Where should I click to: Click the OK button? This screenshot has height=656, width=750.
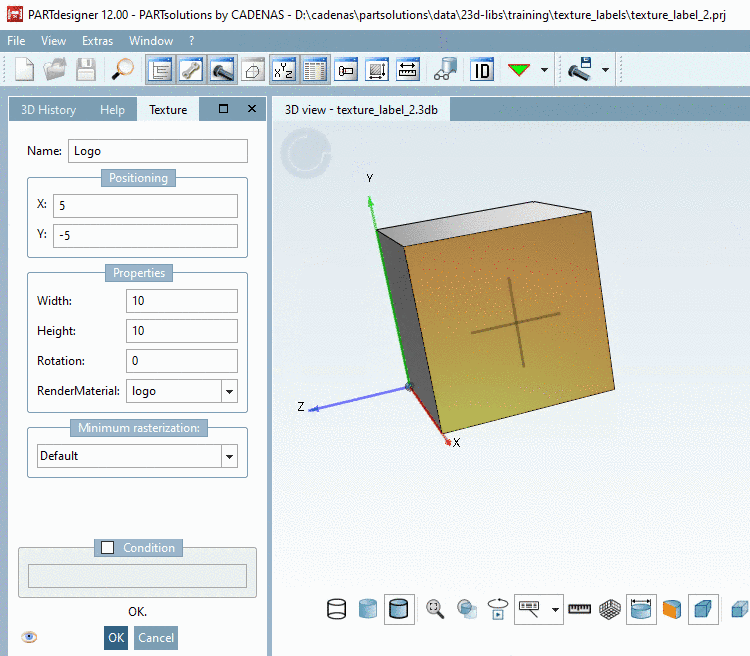click(x=116, y=637)
